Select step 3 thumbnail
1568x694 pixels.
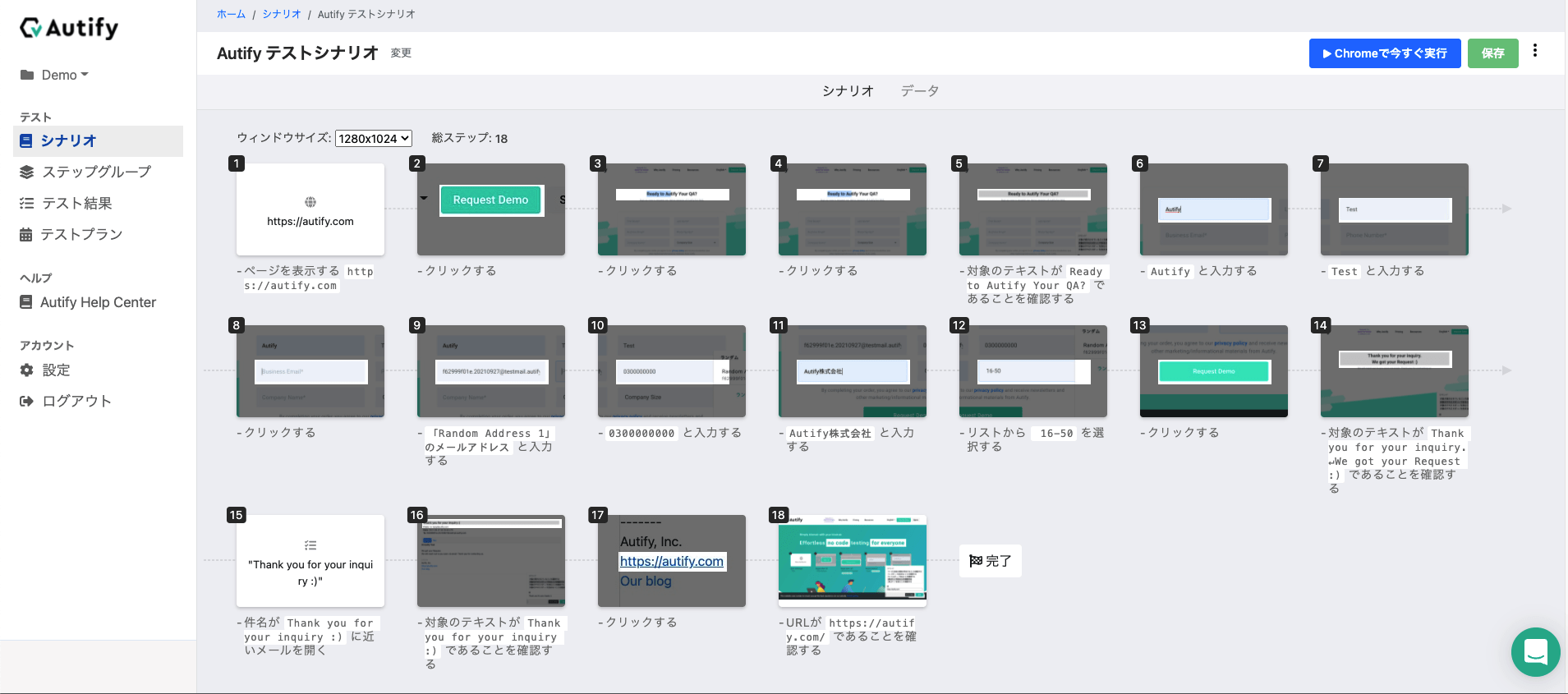pyautogui.click(x=672, y=209)
